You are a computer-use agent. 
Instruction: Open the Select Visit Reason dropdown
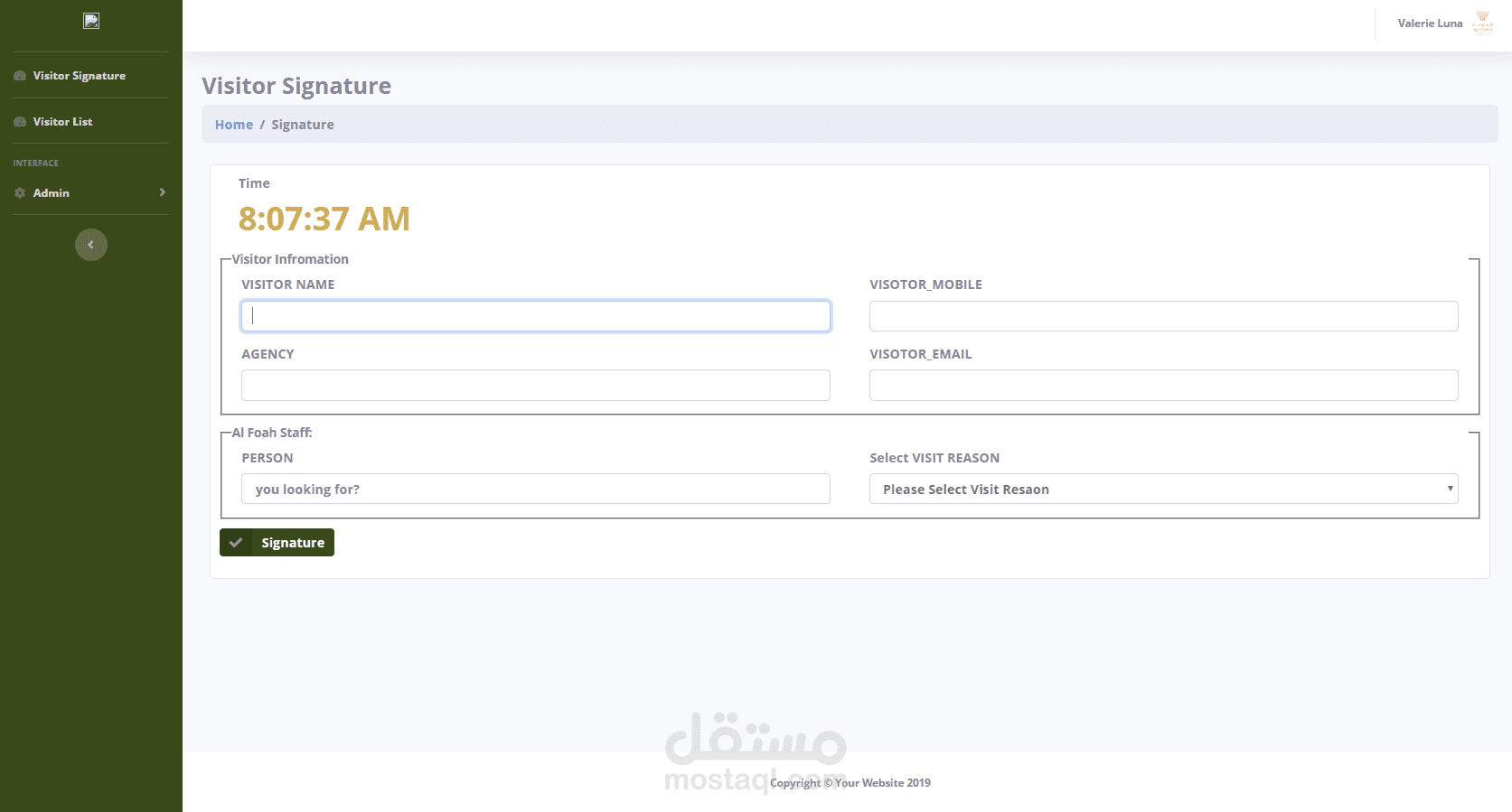pos(1164,489)
